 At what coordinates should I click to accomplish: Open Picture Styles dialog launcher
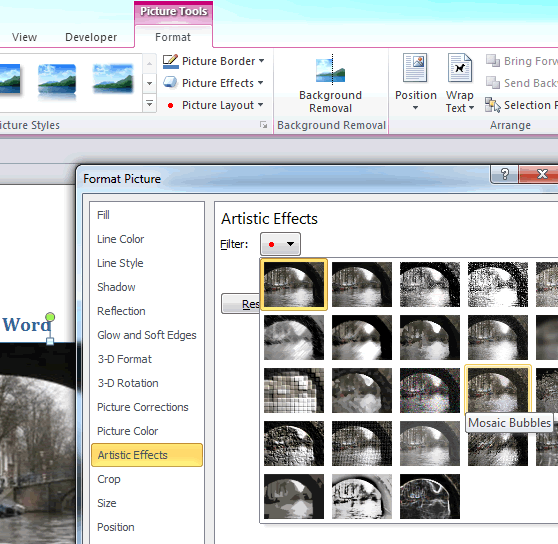[x=263, y=125]
